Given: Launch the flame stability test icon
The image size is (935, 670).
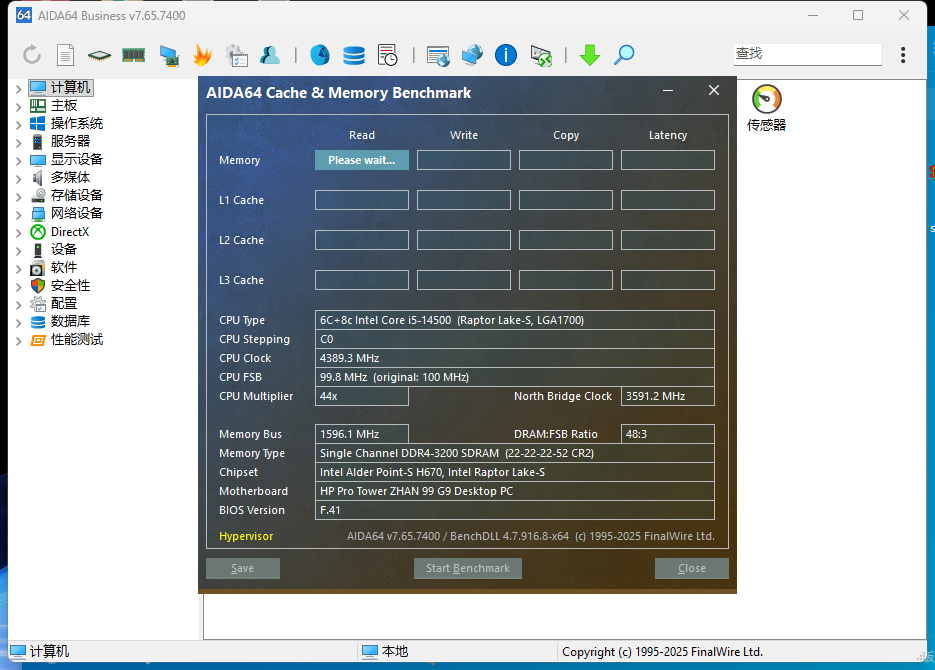Looking at the screenshot, I should click(203, 55).
